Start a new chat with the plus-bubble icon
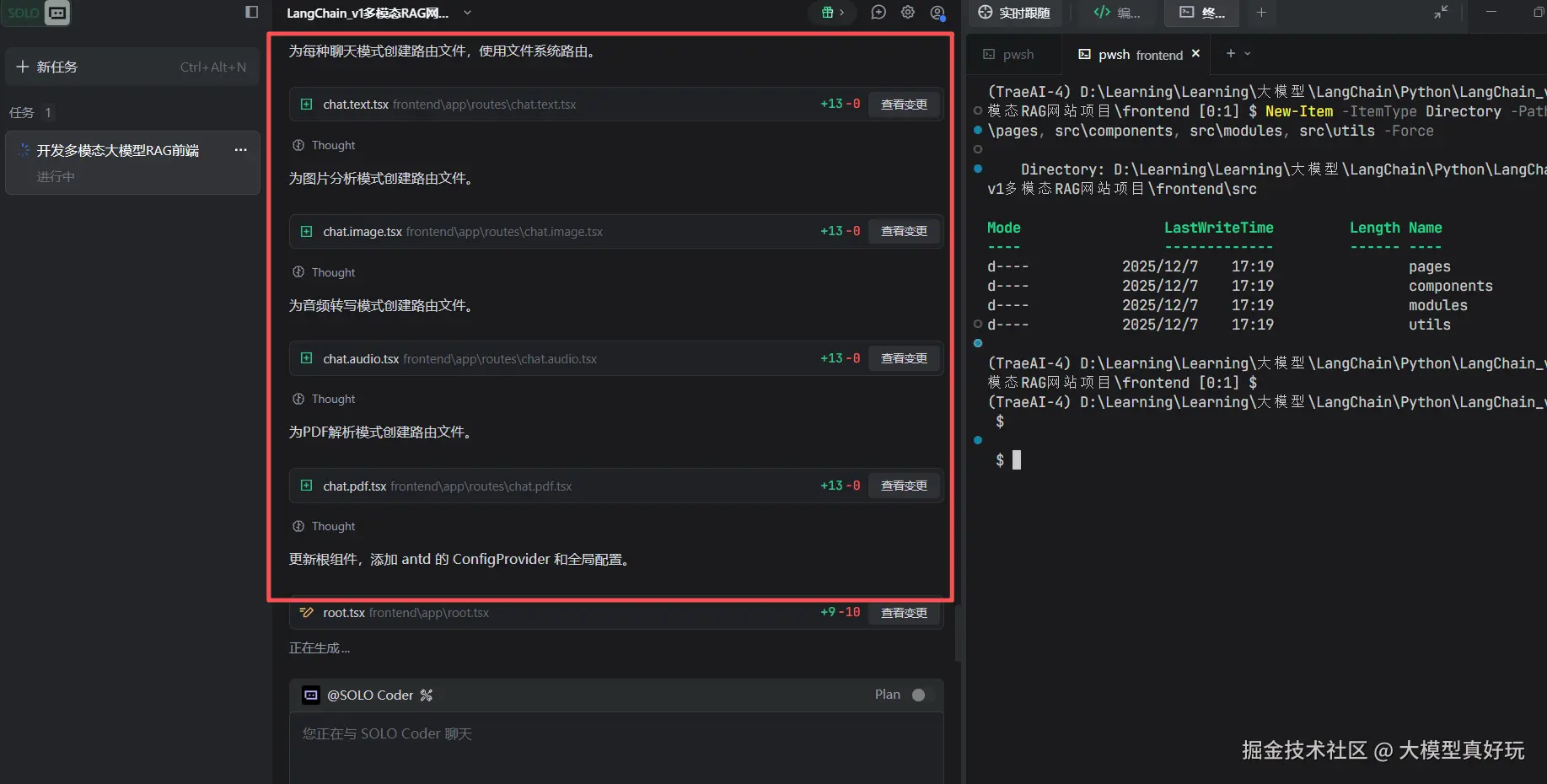1547x784 pixels. tap(878, 13)
